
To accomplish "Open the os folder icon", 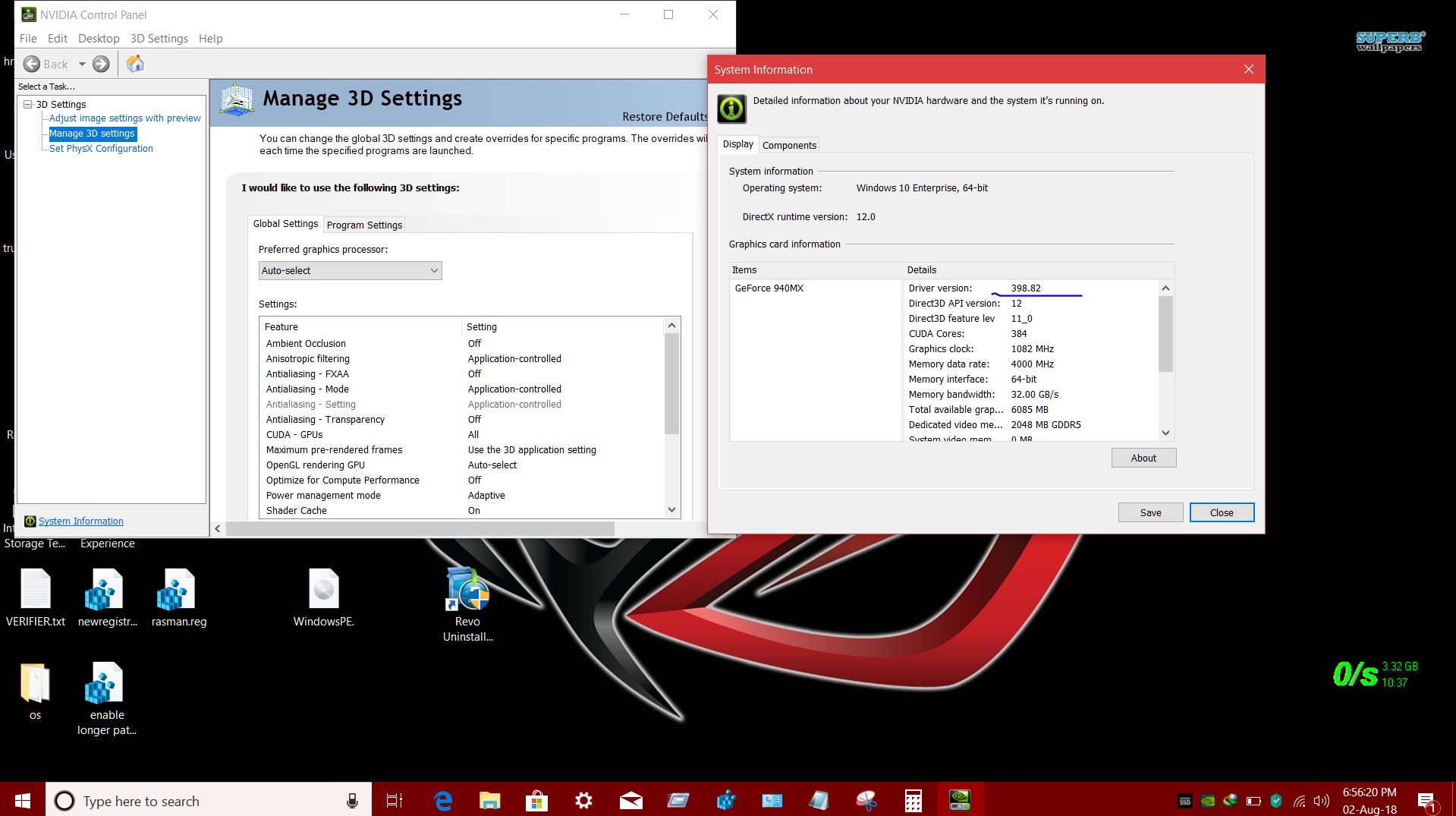I will pos(35,691).
